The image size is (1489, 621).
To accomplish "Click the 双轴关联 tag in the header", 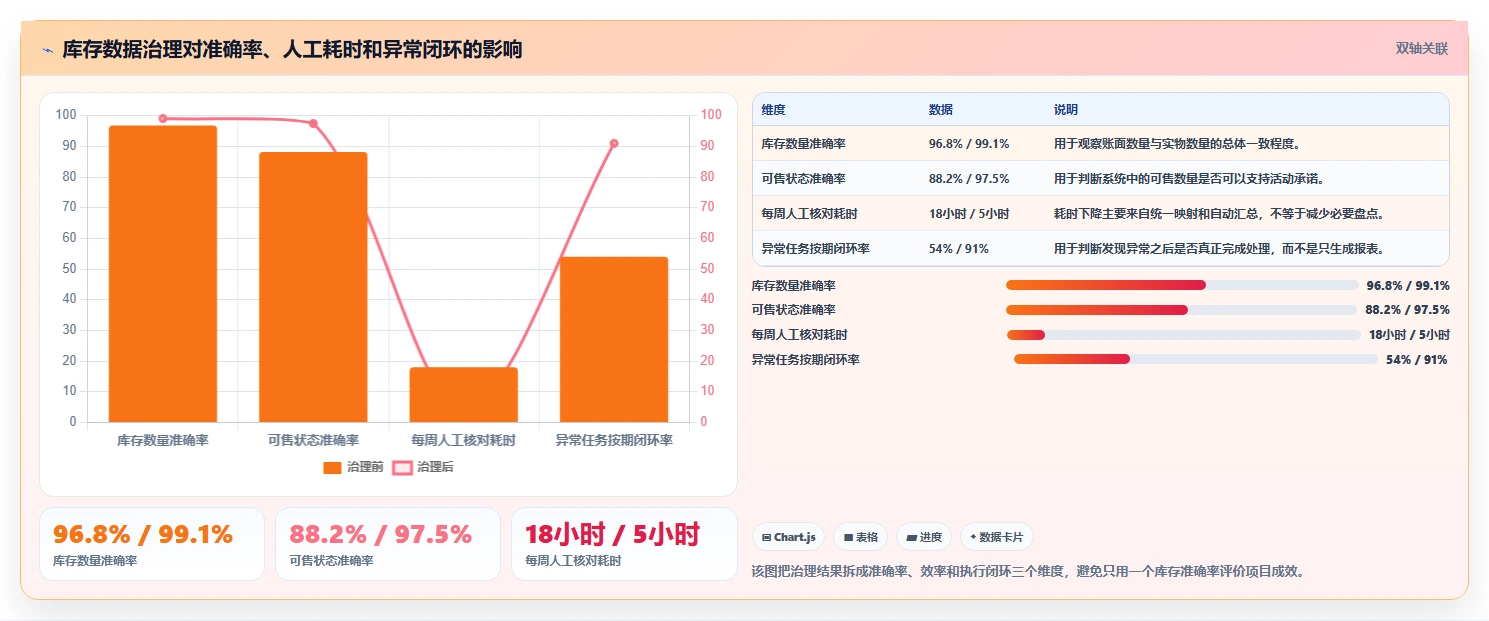I will click(1422, 49).
